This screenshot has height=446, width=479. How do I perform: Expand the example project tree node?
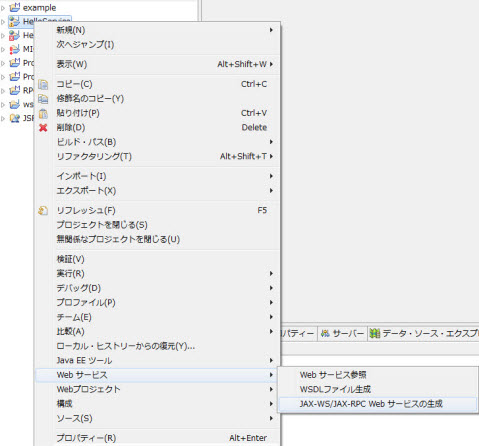tap(3, 8)
